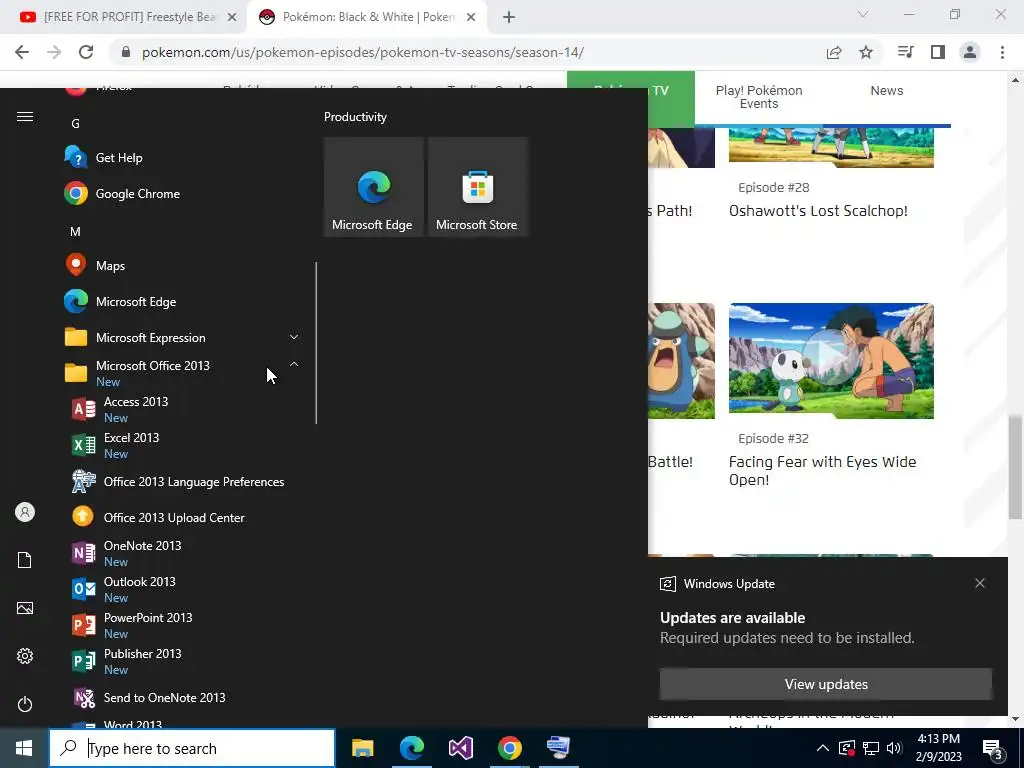
Task: Open the Action Center notifications
Action: tap(993, 748)
